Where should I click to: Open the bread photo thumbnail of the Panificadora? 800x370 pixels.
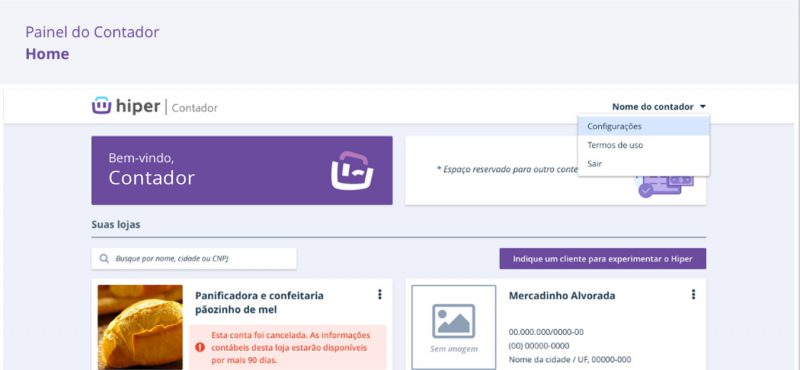140,327
